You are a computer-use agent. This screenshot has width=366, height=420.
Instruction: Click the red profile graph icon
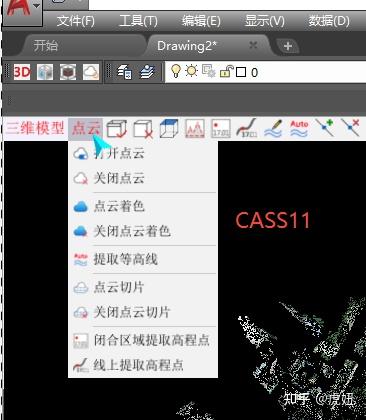[195, 129]
